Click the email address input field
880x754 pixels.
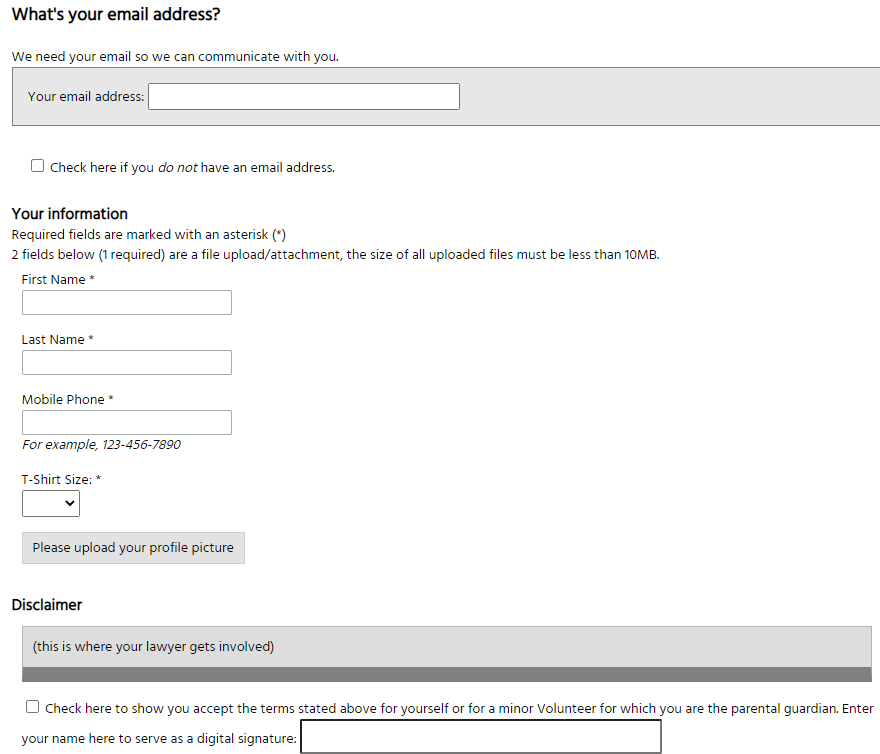303,97
